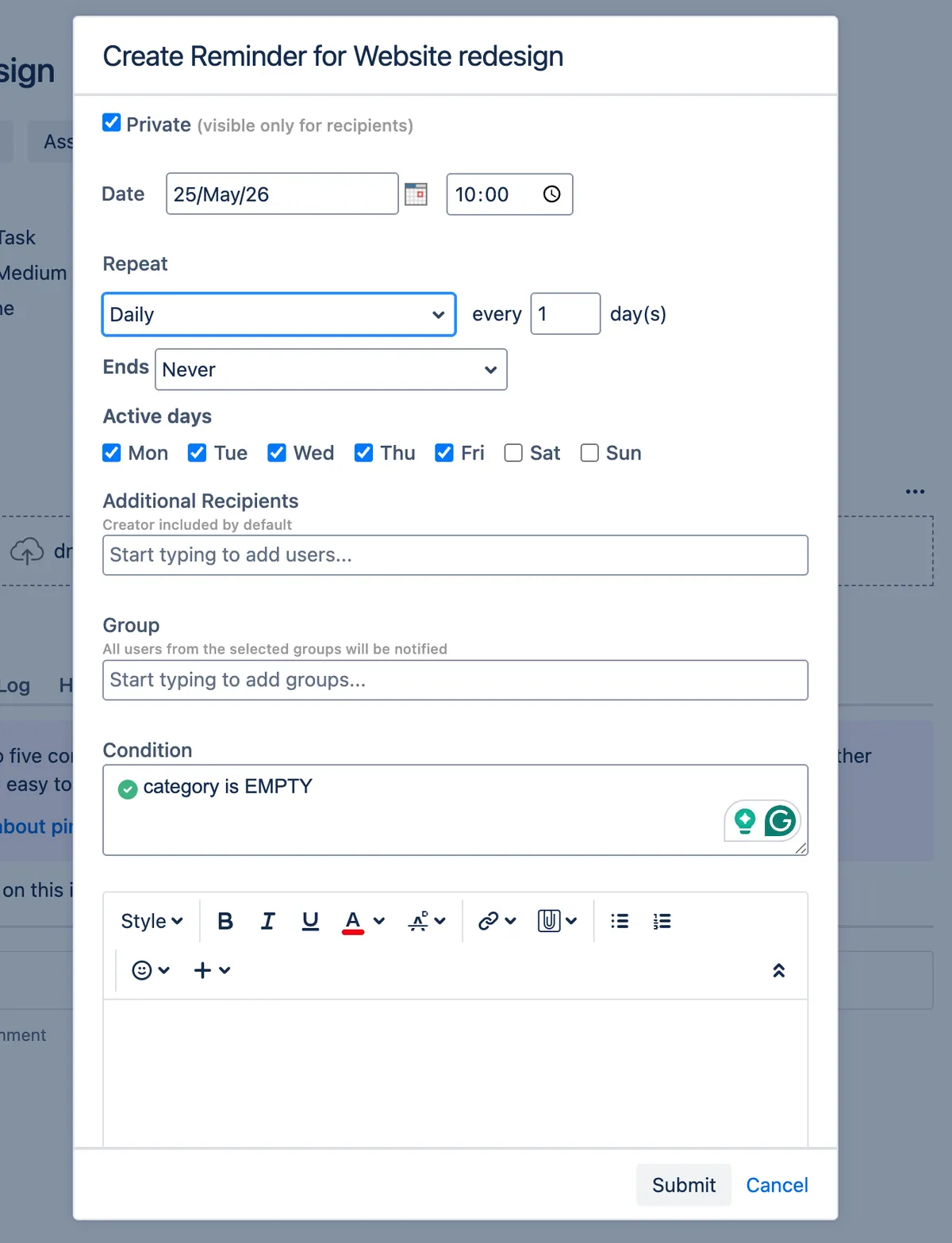The height and width of the screenshot is (1243, 952).
Task: Submit the reminder
Action: (684, 1185)
